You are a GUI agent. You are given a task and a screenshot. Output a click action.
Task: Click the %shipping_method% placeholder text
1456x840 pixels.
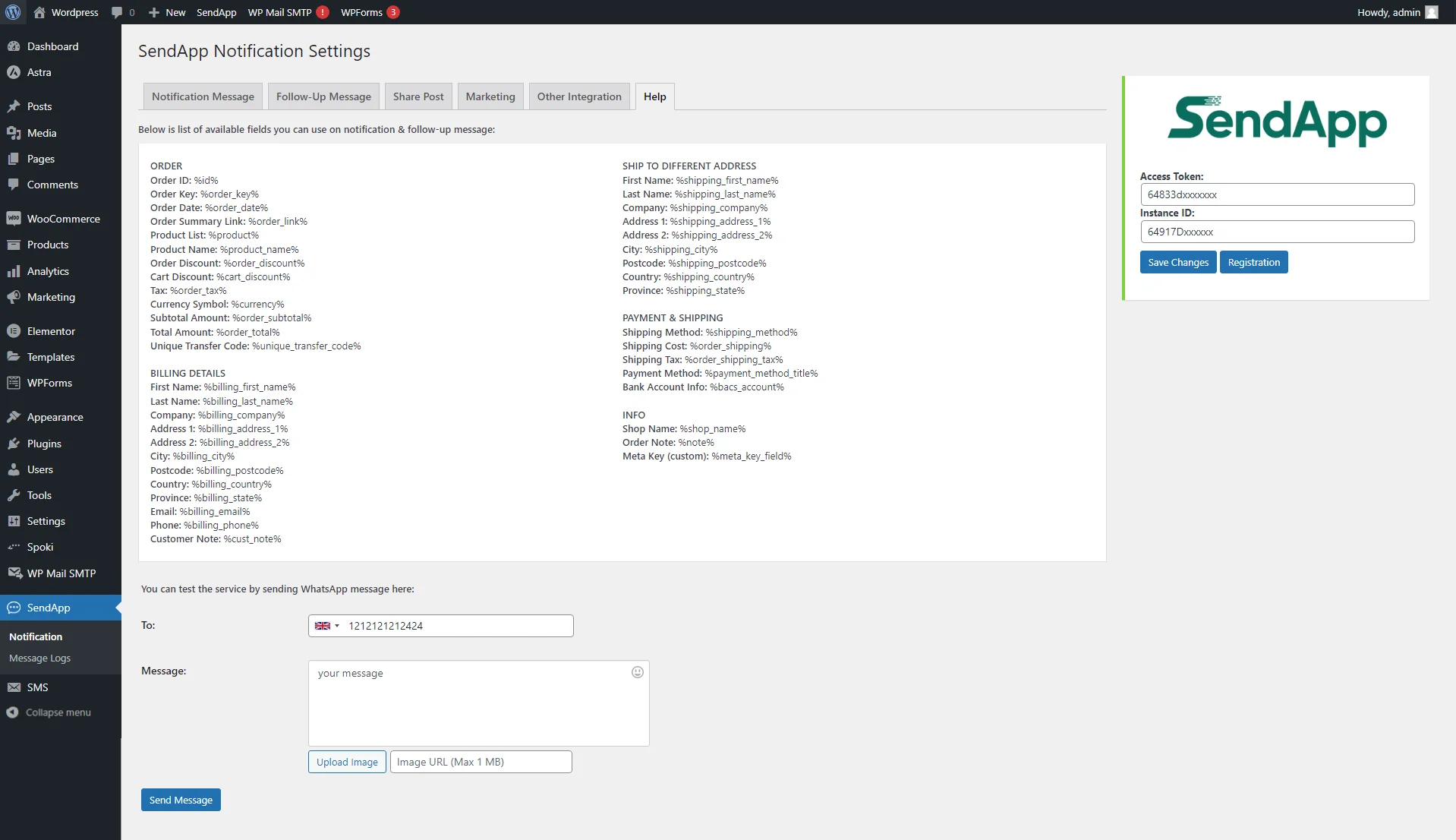click(x=752, y=333)
